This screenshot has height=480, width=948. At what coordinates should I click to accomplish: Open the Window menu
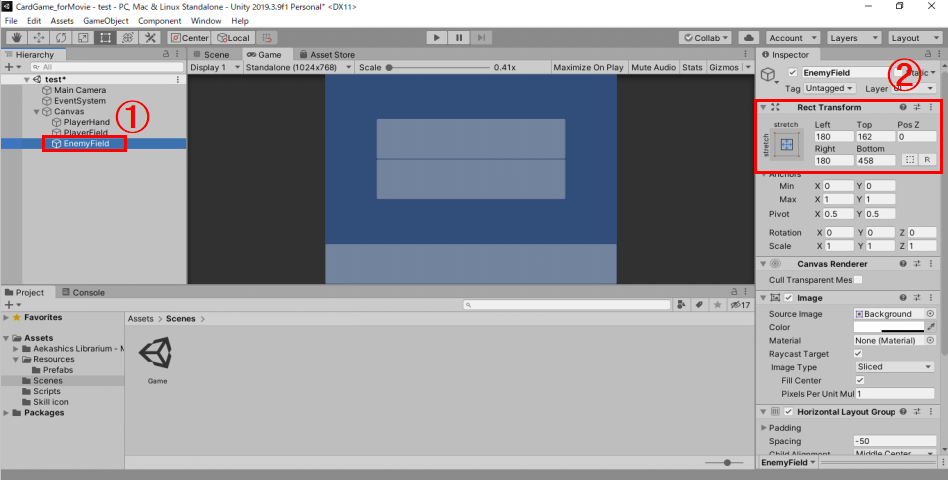pyautogui.click(x=206, y=21)
